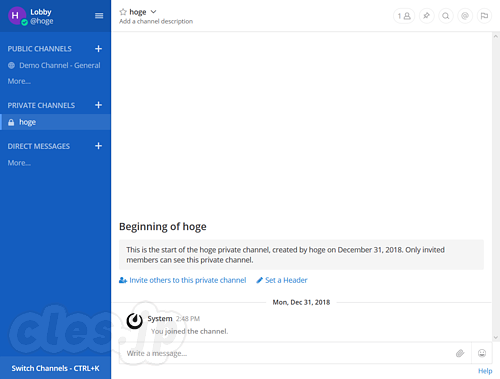
Task: Attach a file with paperclip icon
Action: pyautogui.click(x=460, y=353)
